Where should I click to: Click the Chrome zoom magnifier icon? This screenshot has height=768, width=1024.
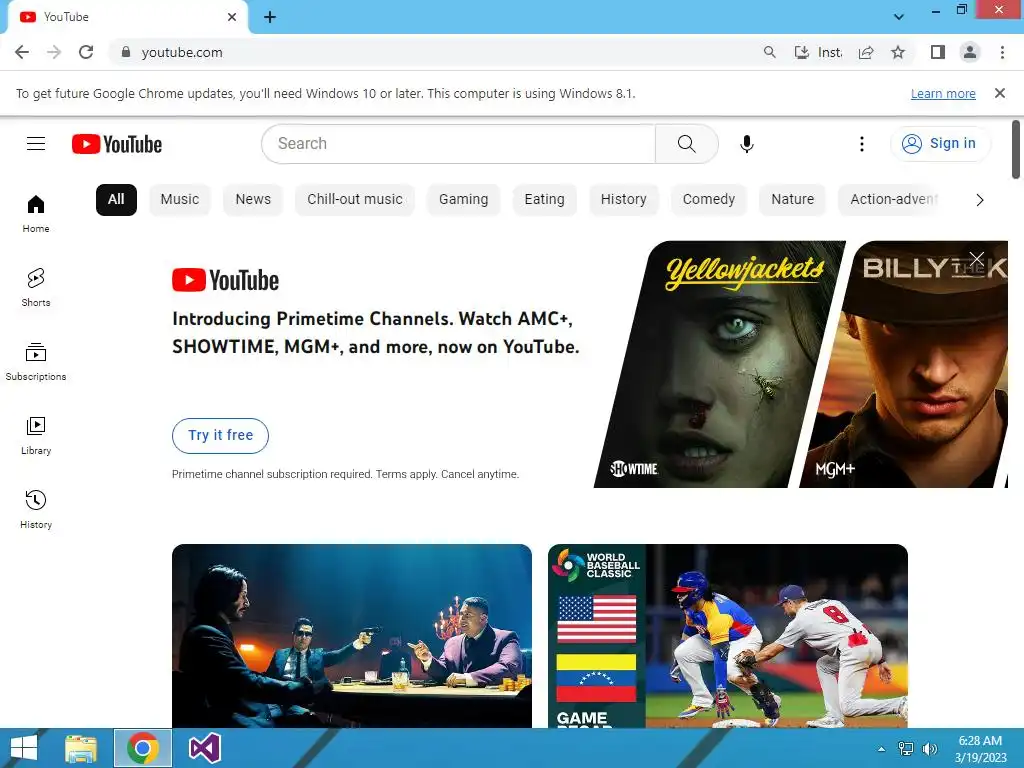(769, 52)
